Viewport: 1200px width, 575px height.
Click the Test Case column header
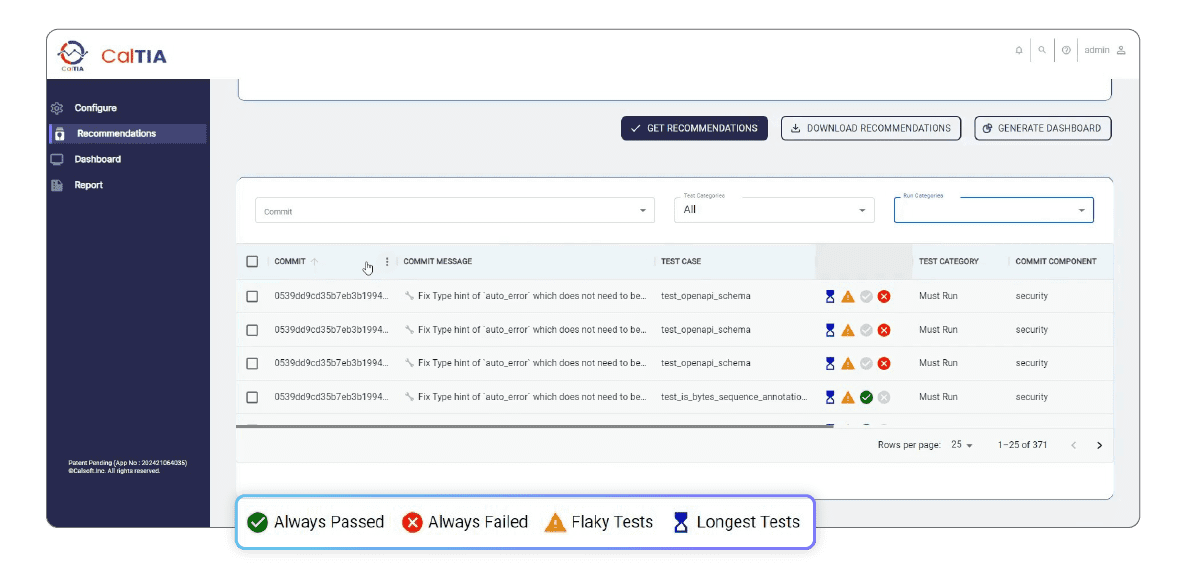click(681, 262)
